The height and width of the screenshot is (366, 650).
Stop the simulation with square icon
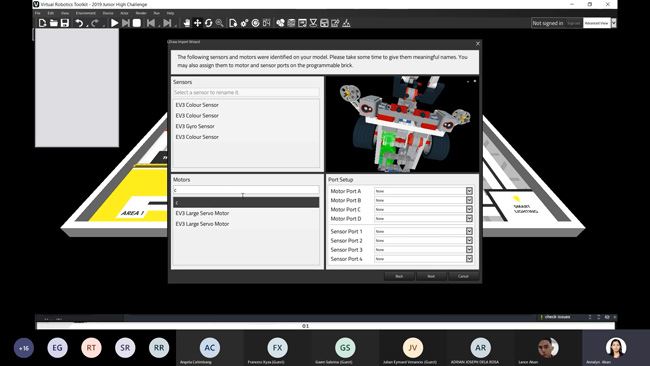pos(136,23)
